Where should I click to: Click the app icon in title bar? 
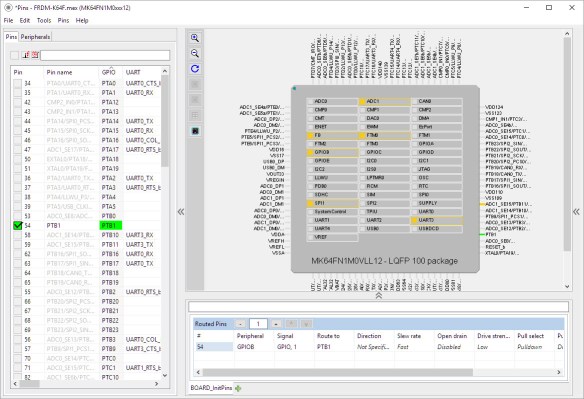pos(8,7)
